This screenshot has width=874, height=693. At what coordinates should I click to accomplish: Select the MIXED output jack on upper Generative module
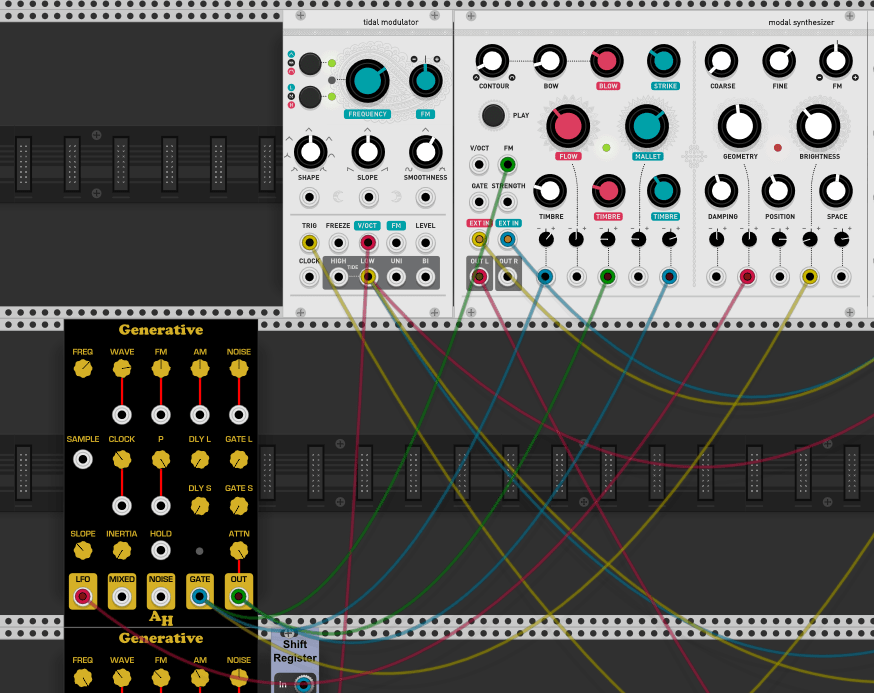(122, 597)
